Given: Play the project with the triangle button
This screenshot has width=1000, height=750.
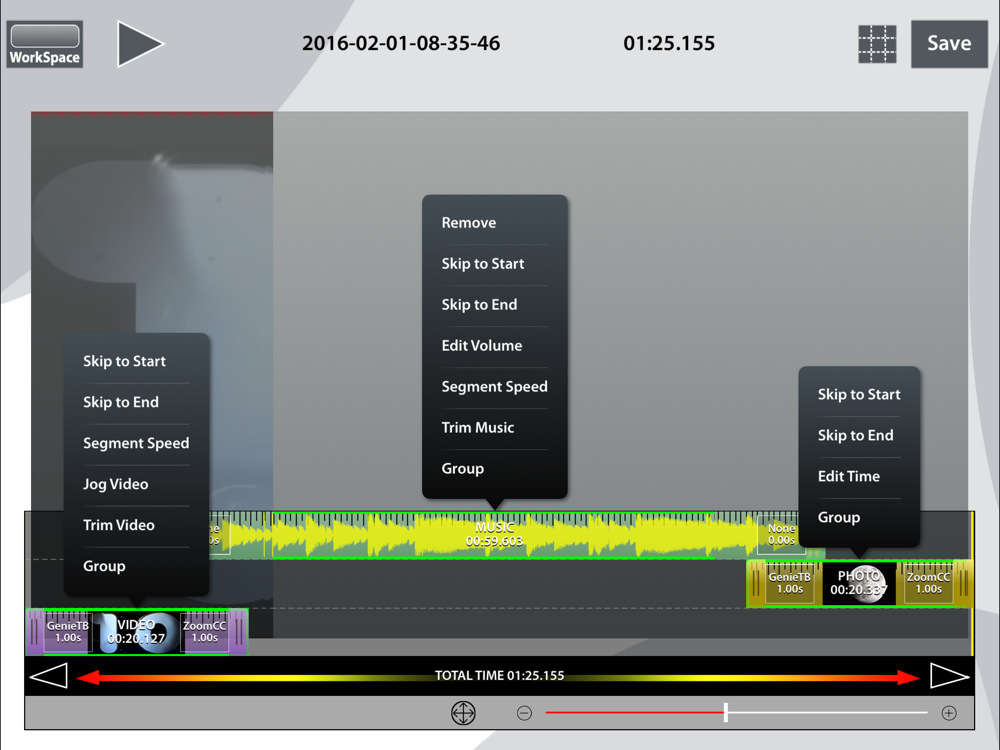Looking at the screenshot, I should (x=140, y=43).
